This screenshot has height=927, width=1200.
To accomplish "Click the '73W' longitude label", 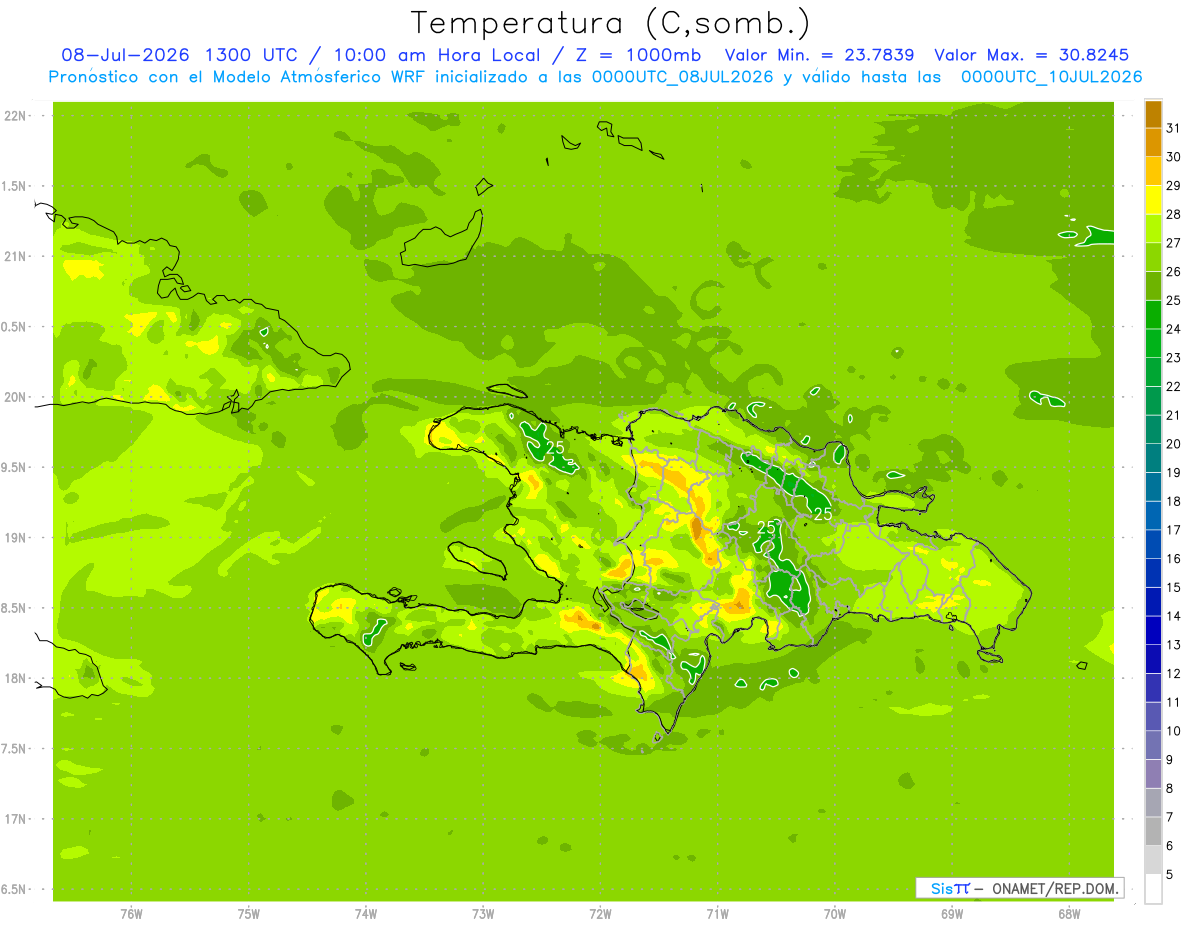I will pos(483,914).
